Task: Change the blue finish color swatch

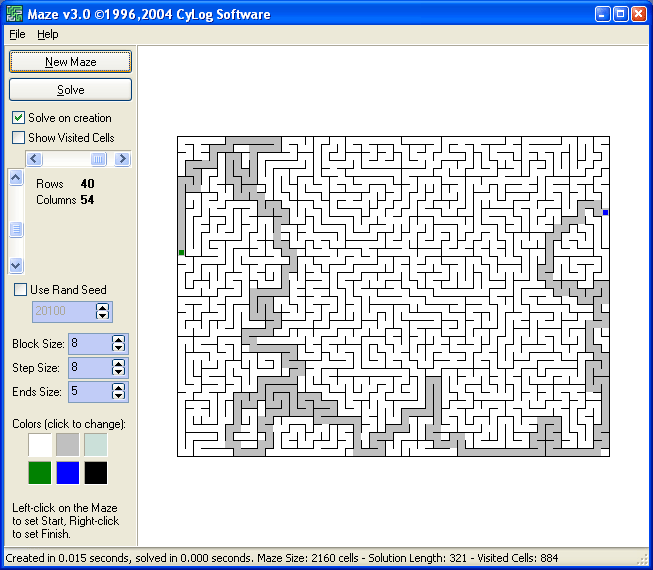Action: tap(67, 473)
